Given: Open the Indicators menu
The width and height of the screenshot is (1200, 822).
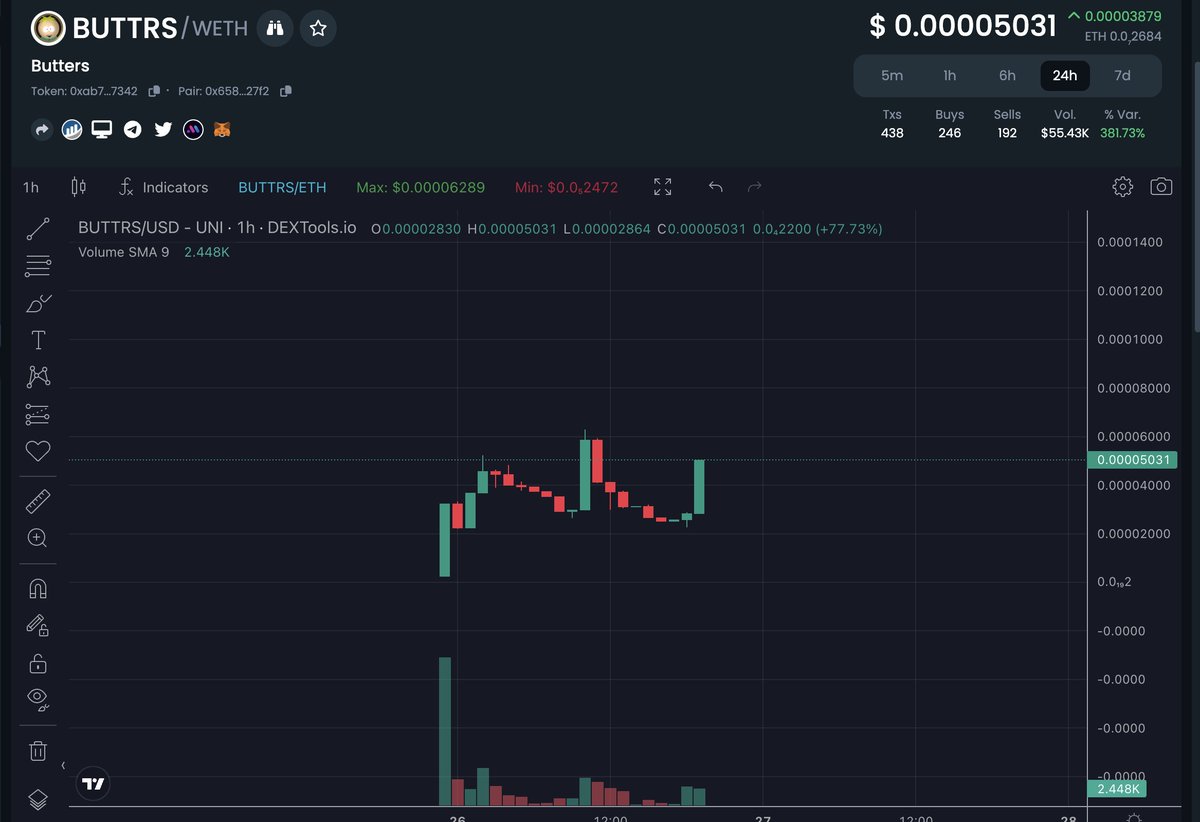Looking at the screenshot, I should 163,187.
